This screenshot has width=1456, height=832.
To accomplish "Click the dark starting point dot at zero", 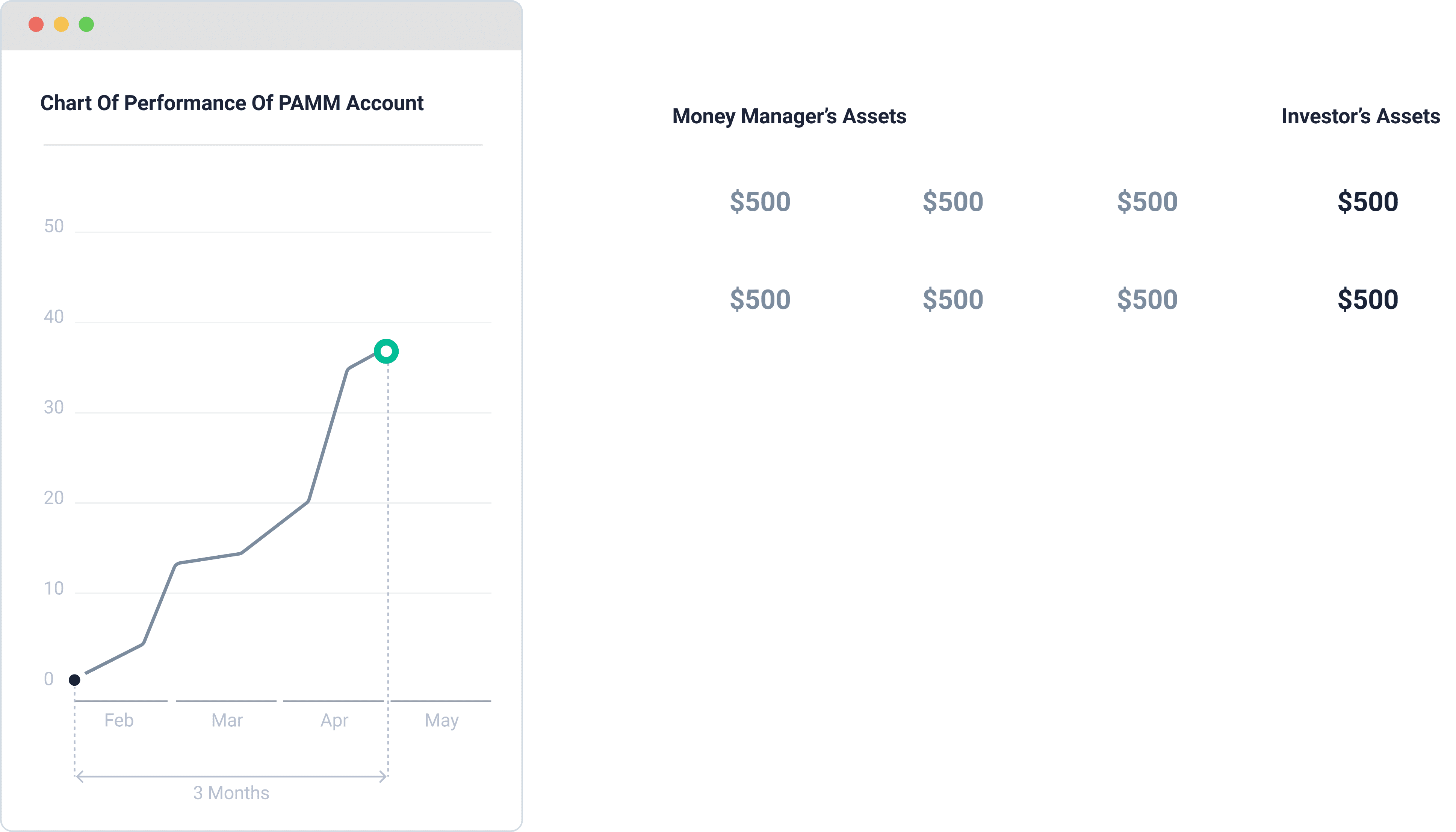I will (74, 680).
